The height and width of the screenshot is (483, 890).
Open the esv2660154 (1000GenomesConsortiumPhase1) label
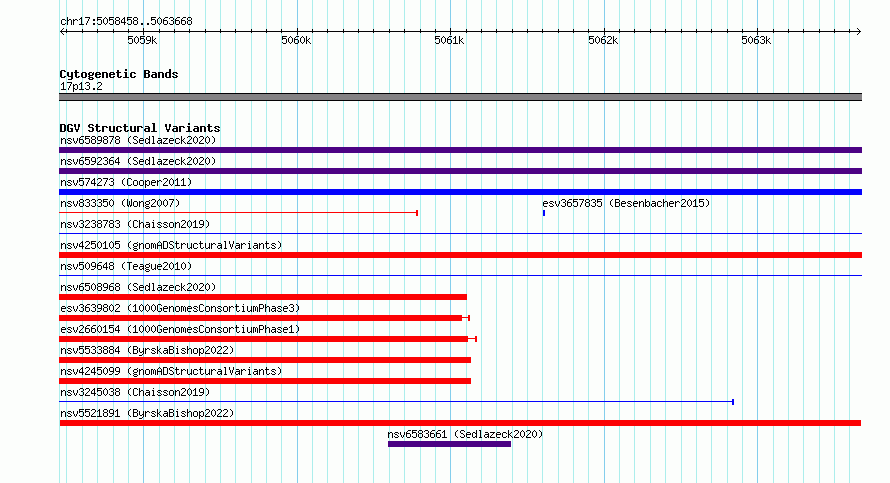[x=180, y=329]
